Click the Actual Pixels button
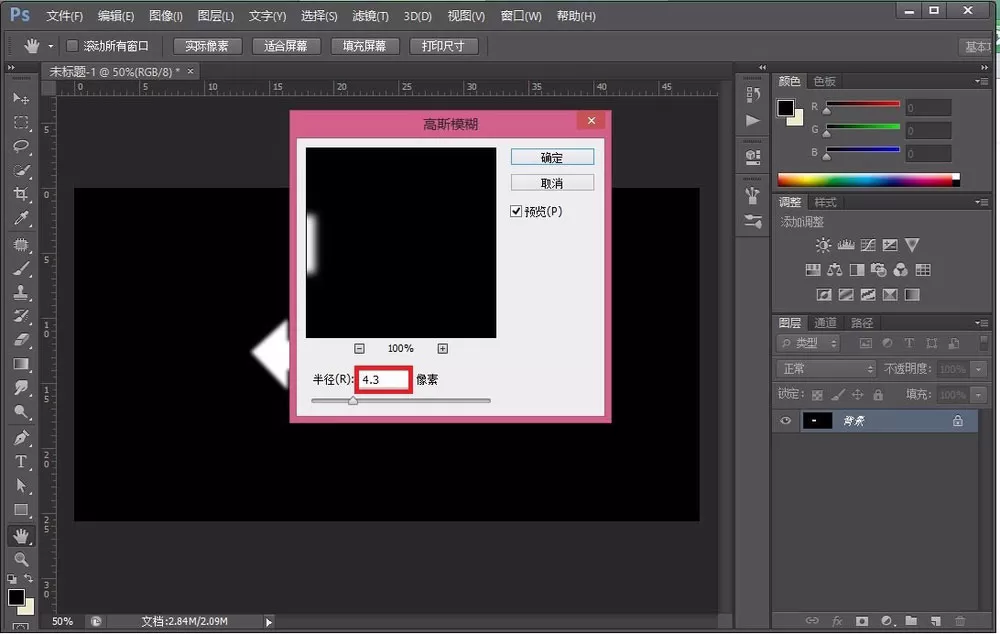 click(x=207, y=46)
